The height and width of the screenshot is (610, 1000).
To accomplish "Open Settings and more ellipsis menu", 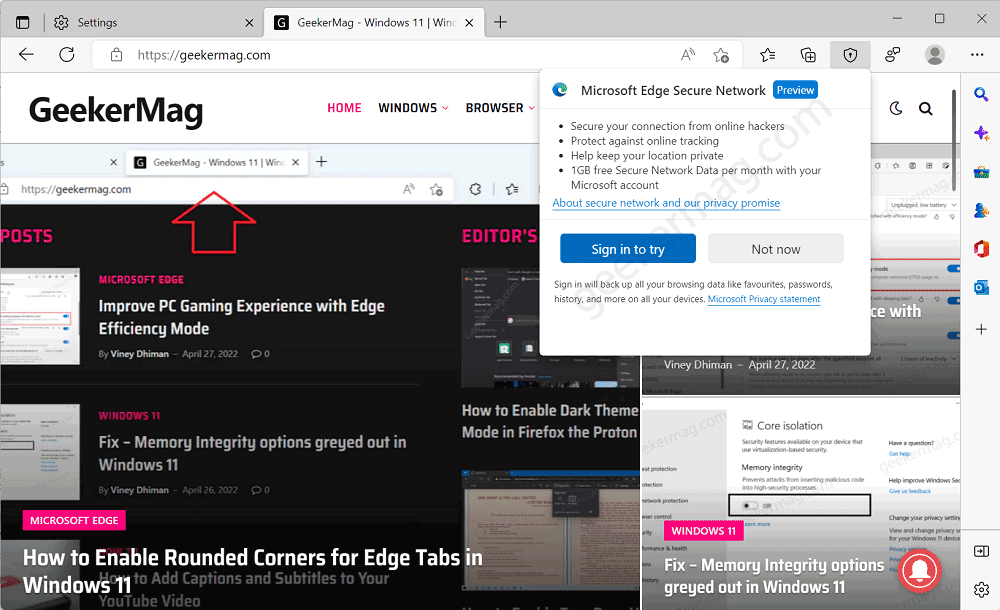I will pyautogui.click(x=977, y=55).
